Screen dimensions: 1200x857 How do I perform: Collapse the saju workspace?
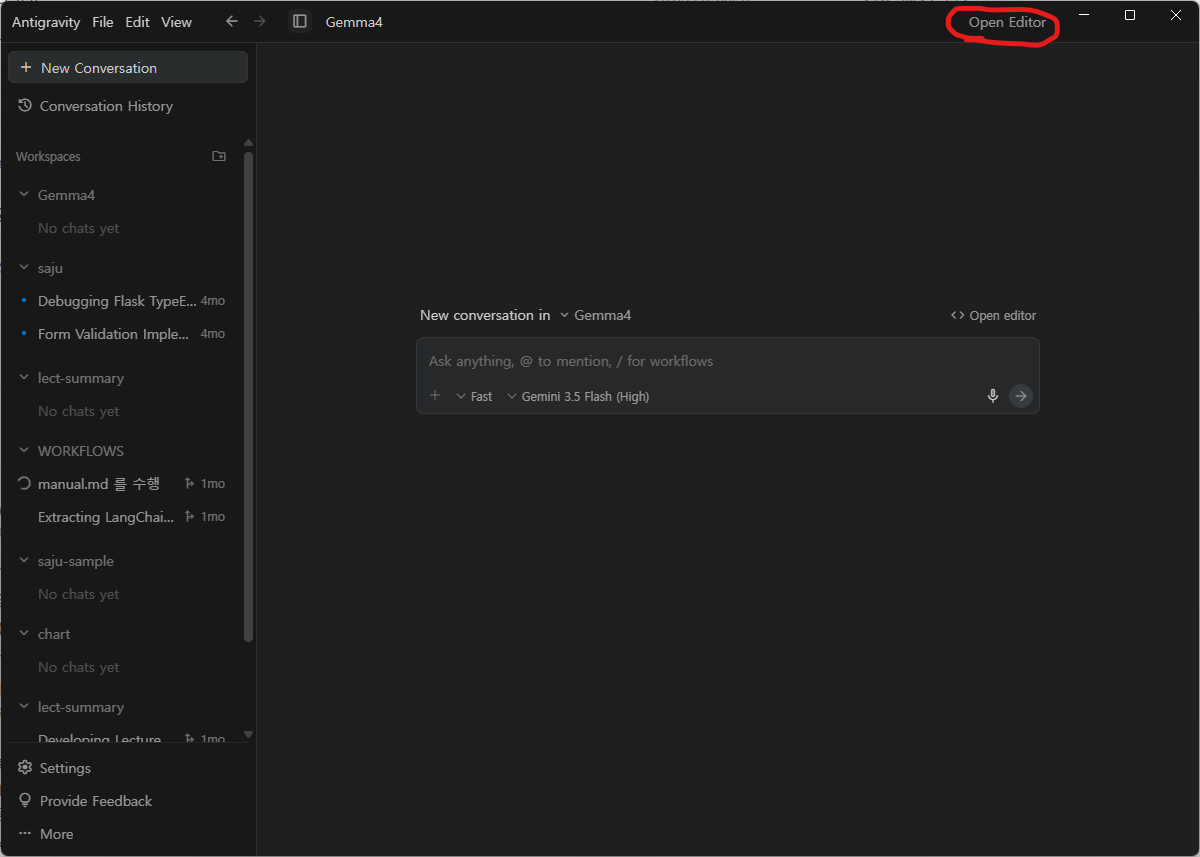click(x=24, y=268)
